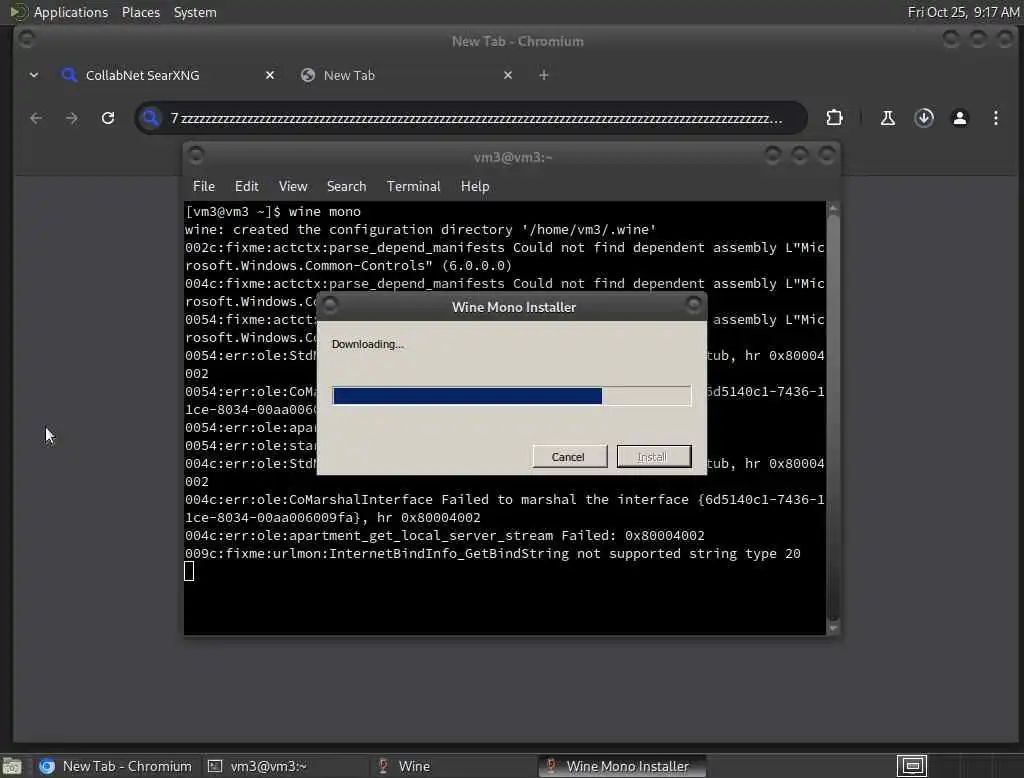1024x778 pixels.
Task: Open Chromium profile icon
Action: tap(959, 118)
